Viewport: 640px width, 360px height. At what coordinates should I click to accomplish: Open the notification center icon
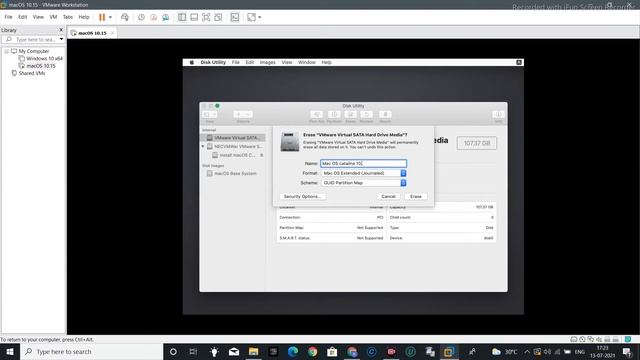click(627, 351)
